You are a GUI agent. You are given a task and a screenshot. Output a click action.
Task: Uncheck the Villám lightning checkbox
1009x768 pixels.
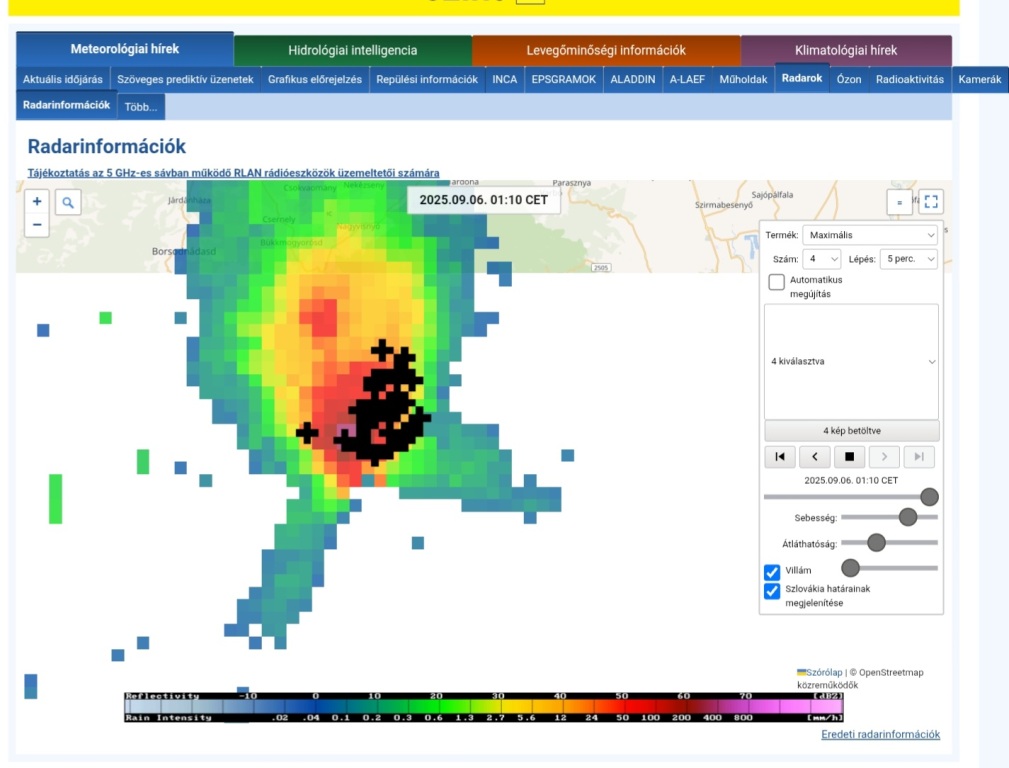772,572
